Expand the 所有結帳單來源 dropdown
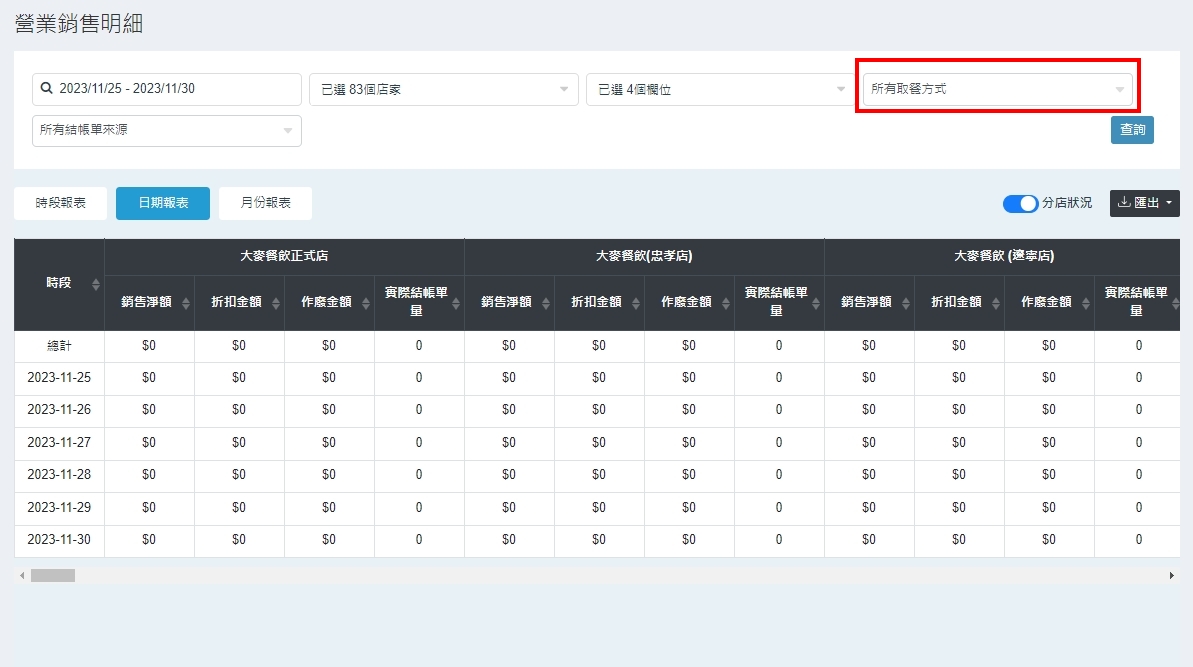The image size is (1193, 667). click(166, 131)
